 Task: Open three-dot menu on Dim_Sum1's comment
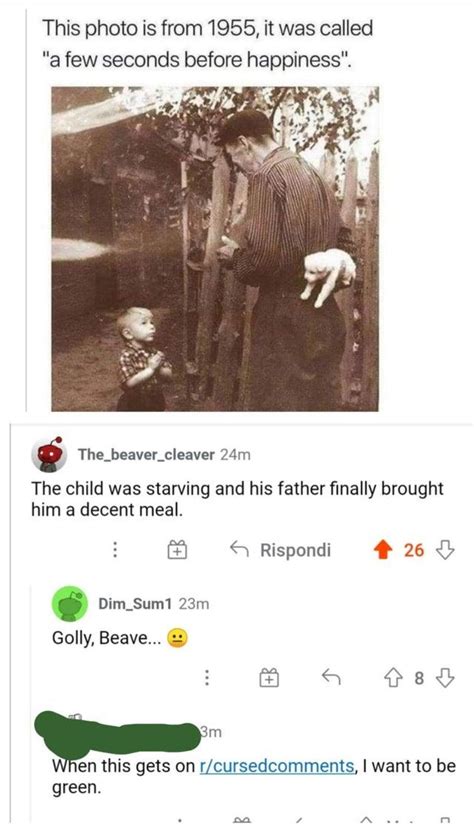[207, 678]
